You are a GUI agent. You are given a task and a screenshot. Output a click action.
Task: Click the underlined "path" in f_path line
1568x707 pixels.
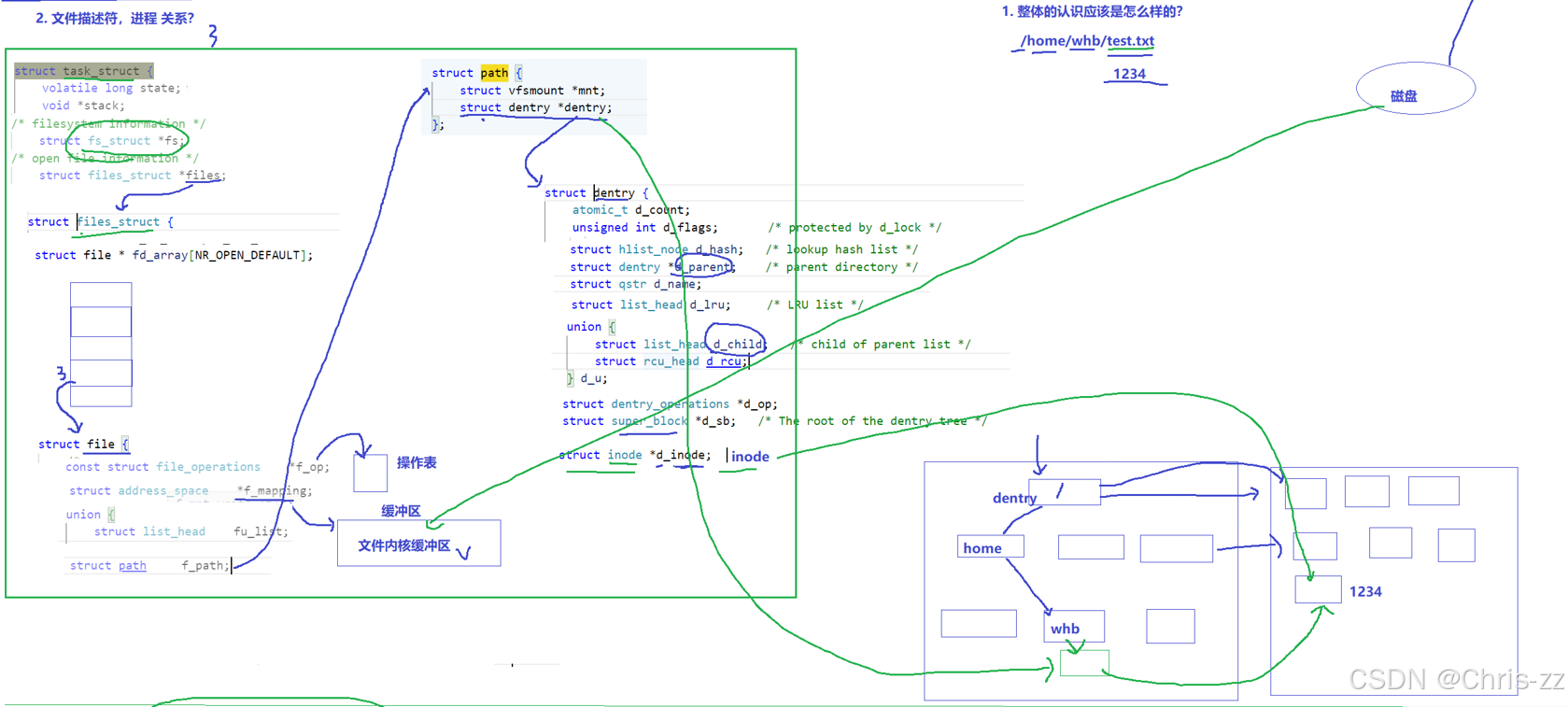[x=133, y=566]
